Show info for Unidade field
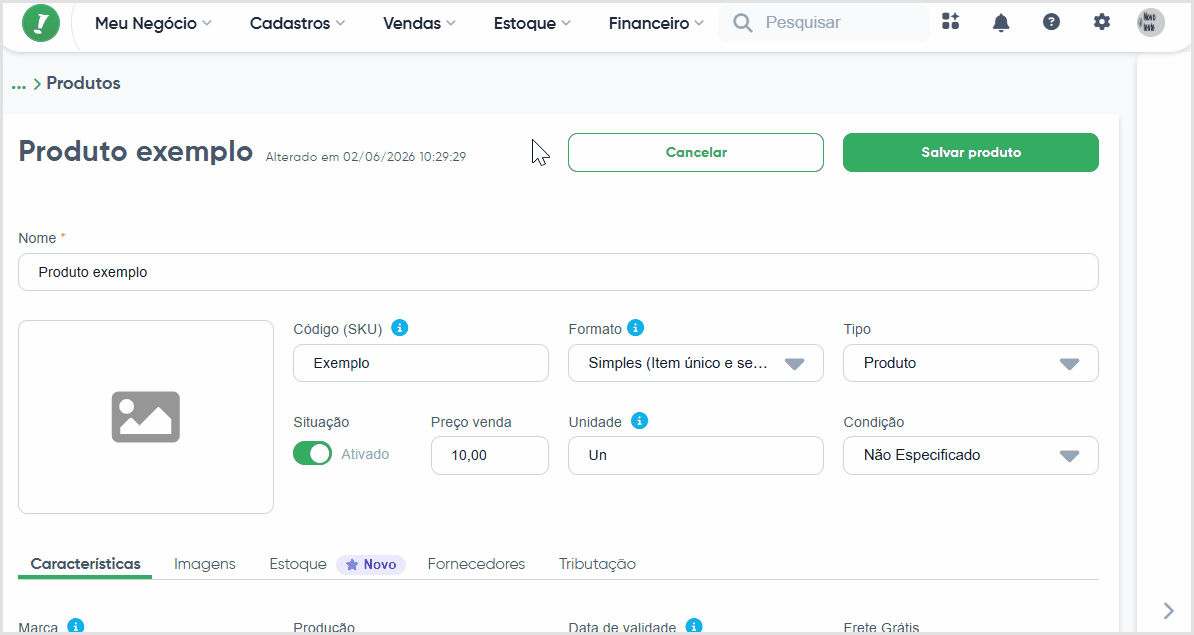Image resolution: width=1194 pixels, height=635 pixels. tap(639, 420)
